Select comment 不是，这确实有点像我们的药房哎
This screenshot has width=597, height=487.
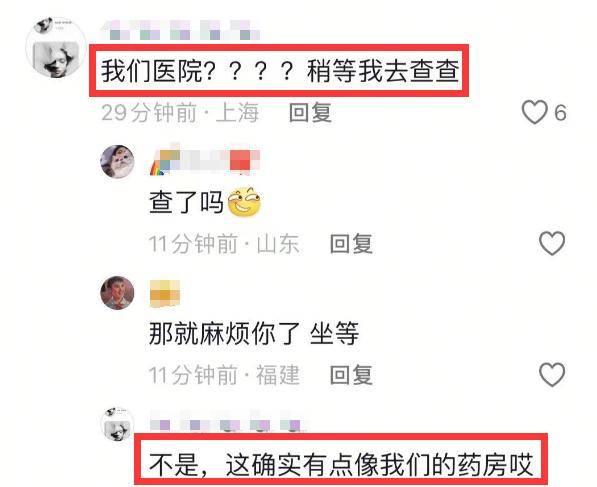point(341,465)
